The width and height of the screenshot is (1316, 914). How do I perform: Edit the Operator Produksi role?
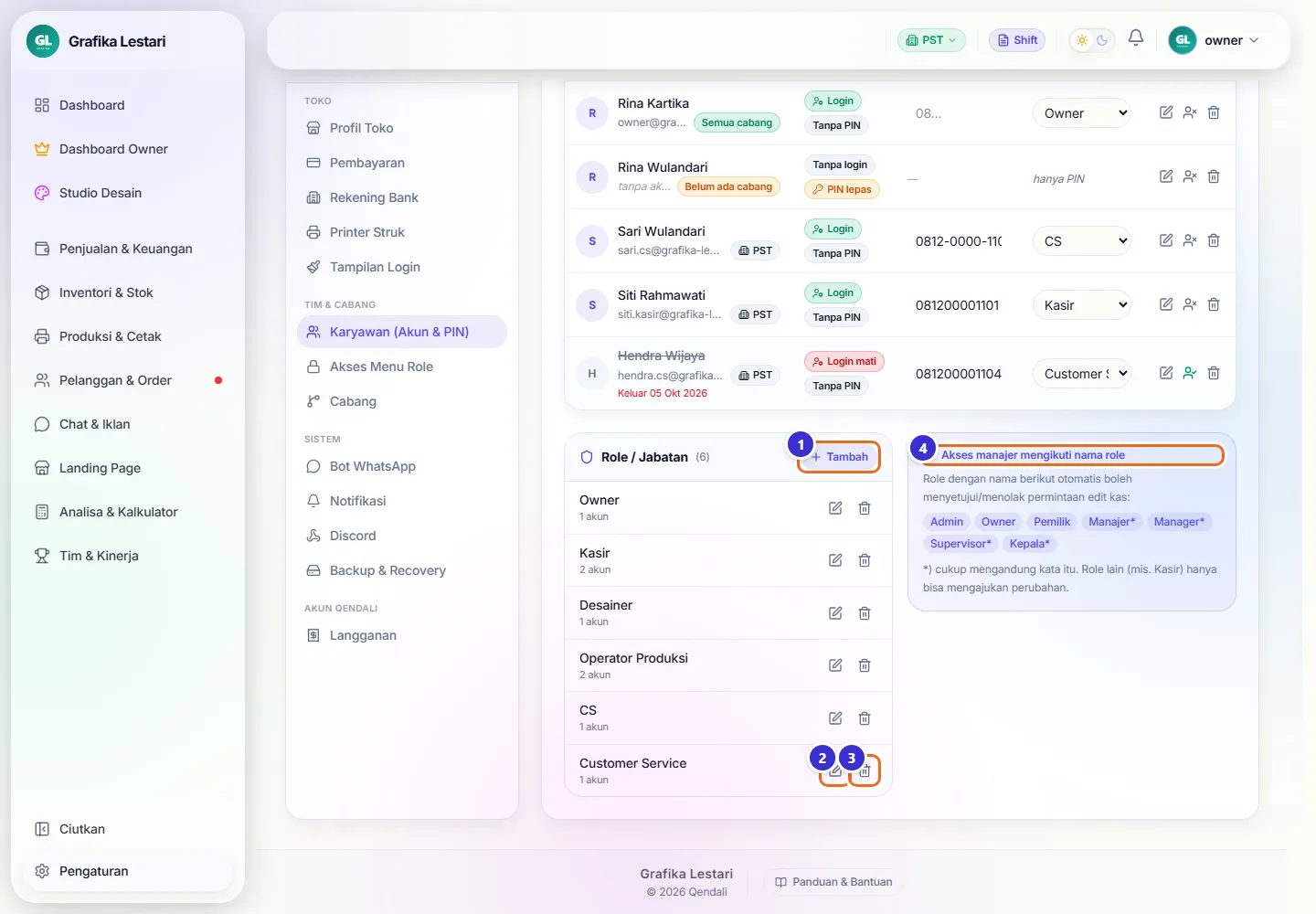[x=835, y=665]
